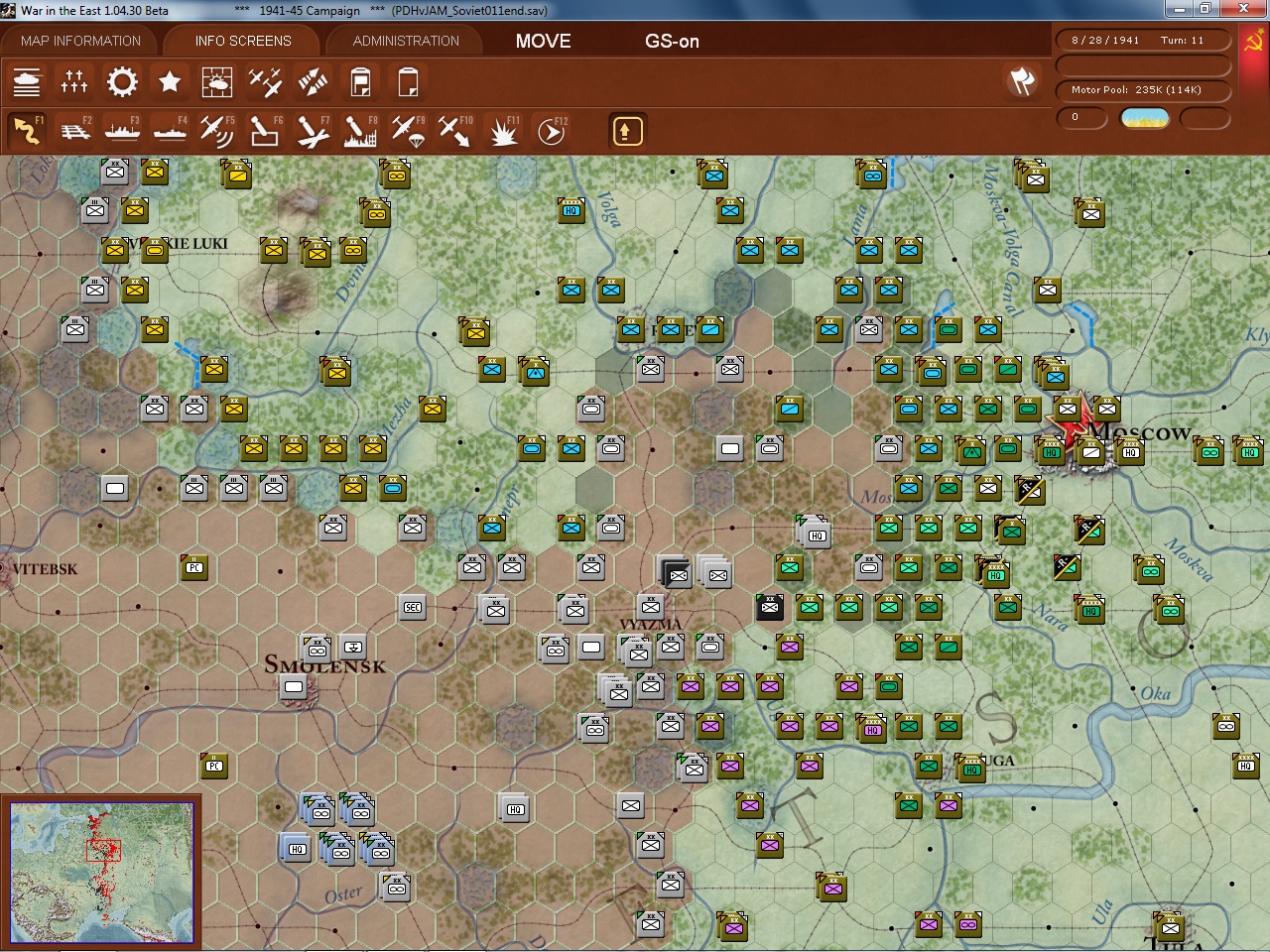Screen dimensions: 1270x952
Task: Select the F1 move mode icon
Action: tap(27, 131)
